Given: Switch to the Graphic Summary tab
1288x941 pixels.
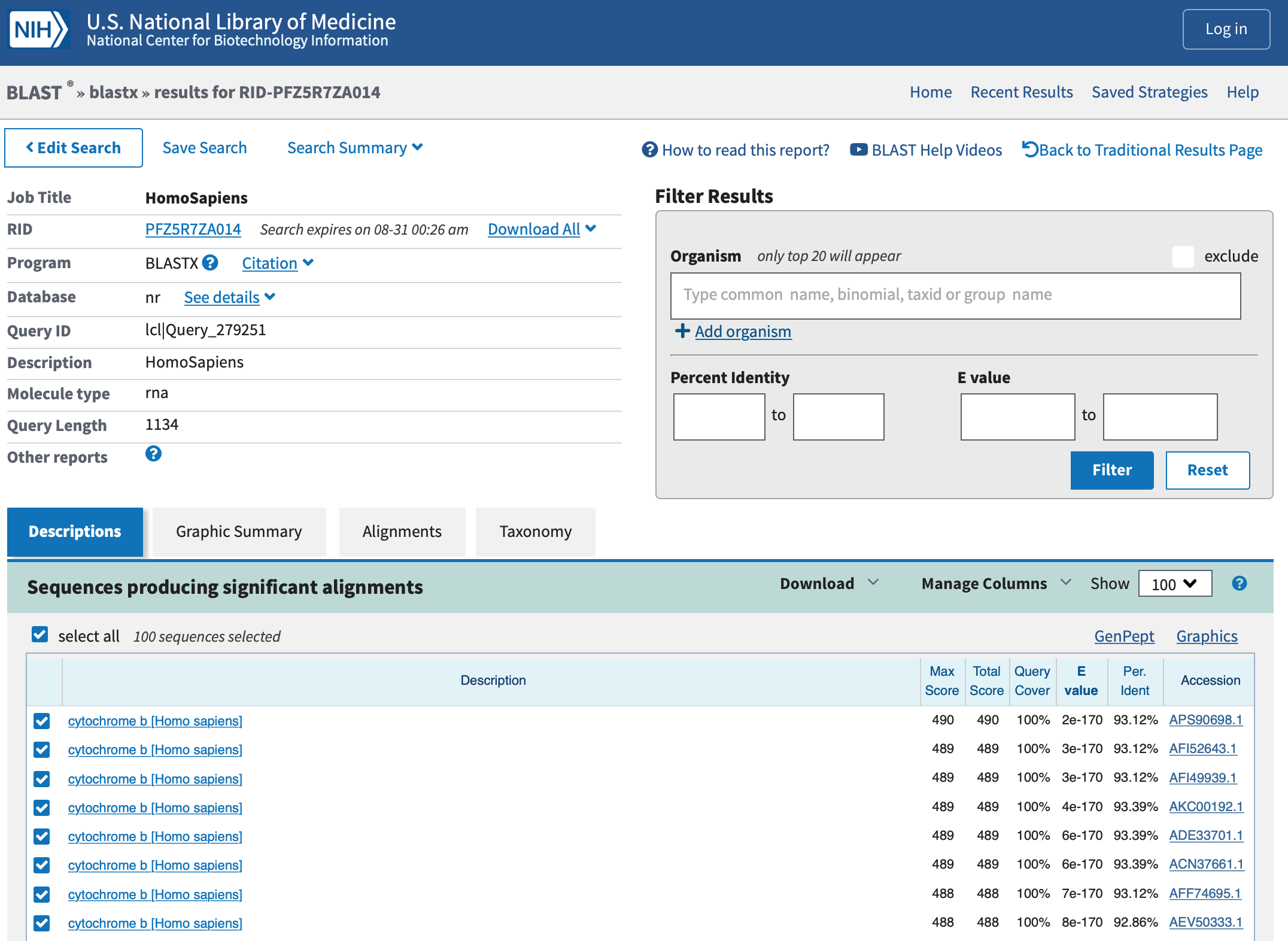Looking at the screenshot, I should click(239, 532).
